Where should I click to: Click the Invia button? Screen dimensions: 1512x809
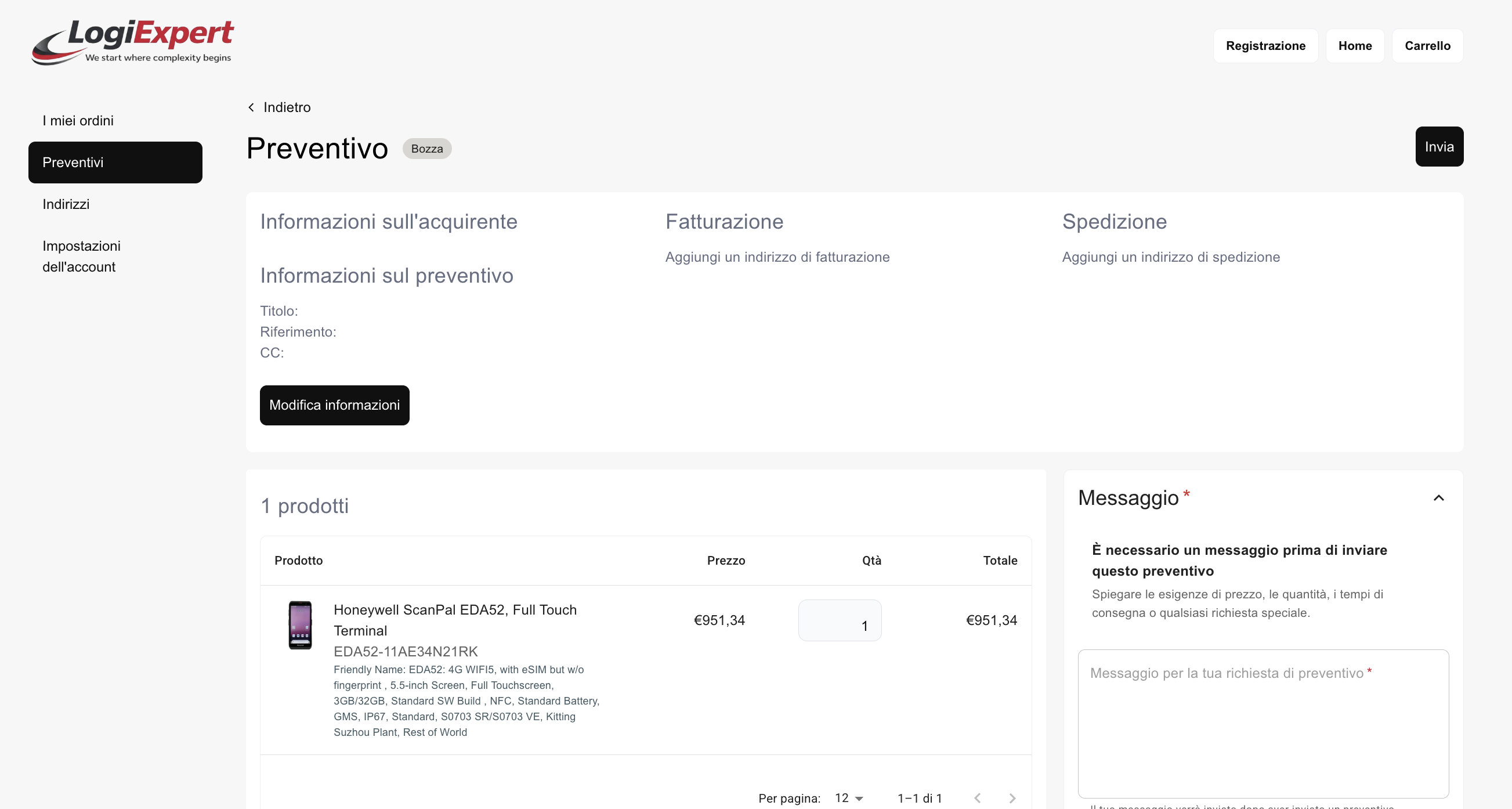[1439, 147]
